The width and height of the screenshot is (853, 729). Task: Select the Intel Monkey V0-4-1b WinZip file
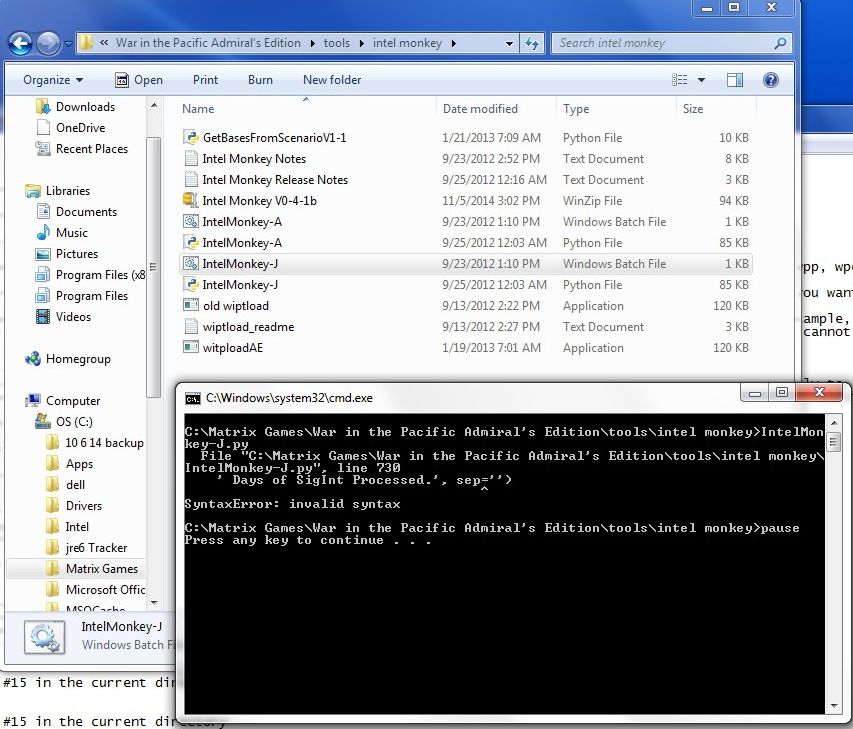coord(259,201)
